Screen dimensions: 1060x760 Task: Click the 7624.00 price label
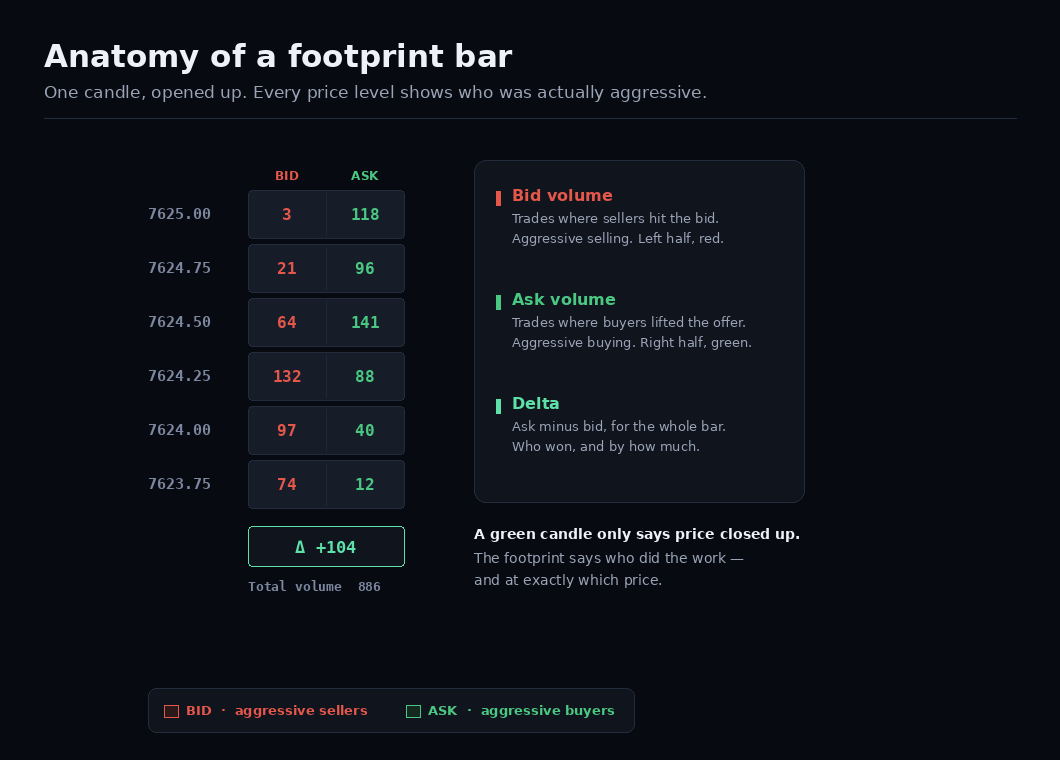pyautogui.click(x=179, y=431)
